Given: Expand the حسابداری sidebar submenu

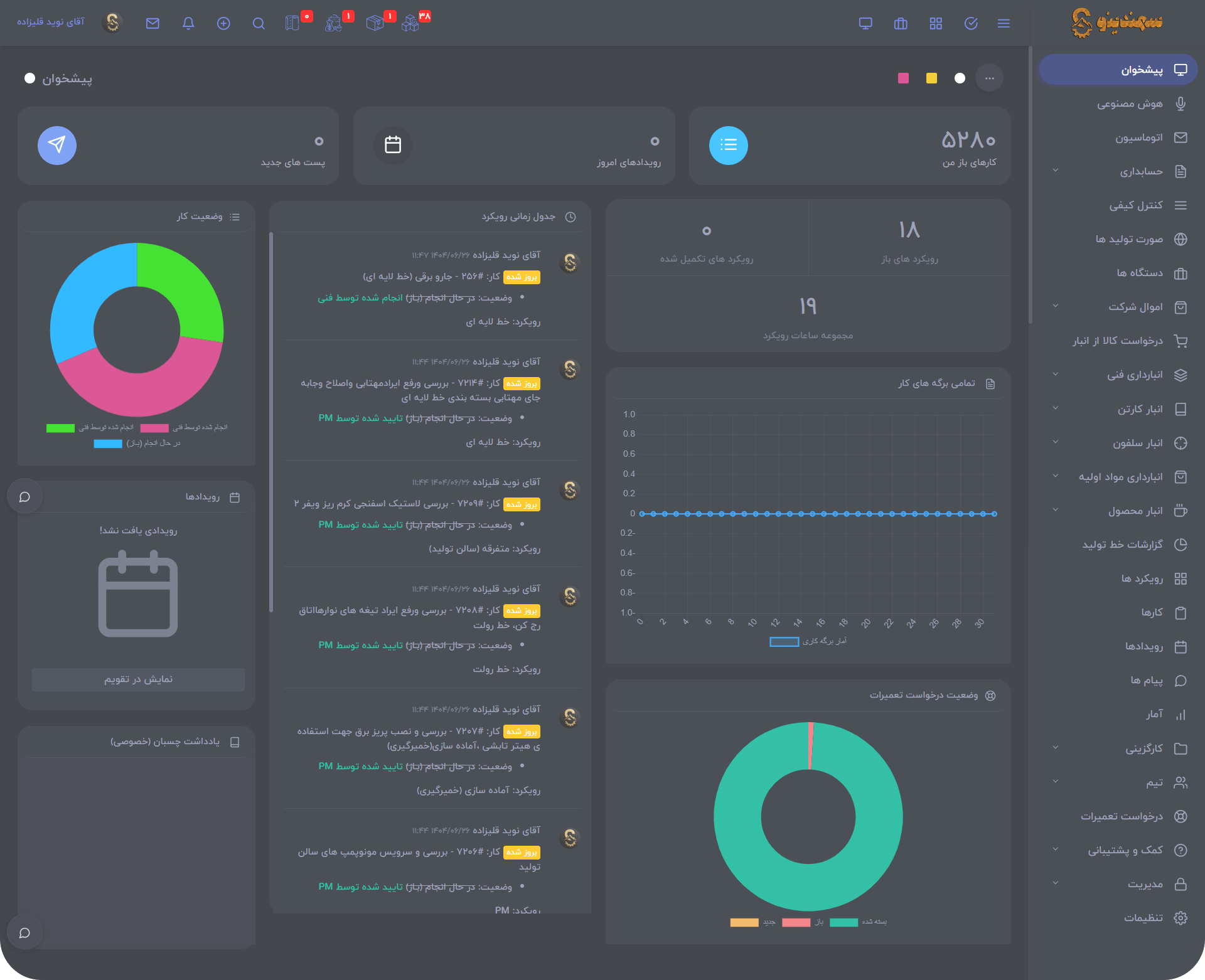Looking at the screenshot, I should pos(1056,171).
